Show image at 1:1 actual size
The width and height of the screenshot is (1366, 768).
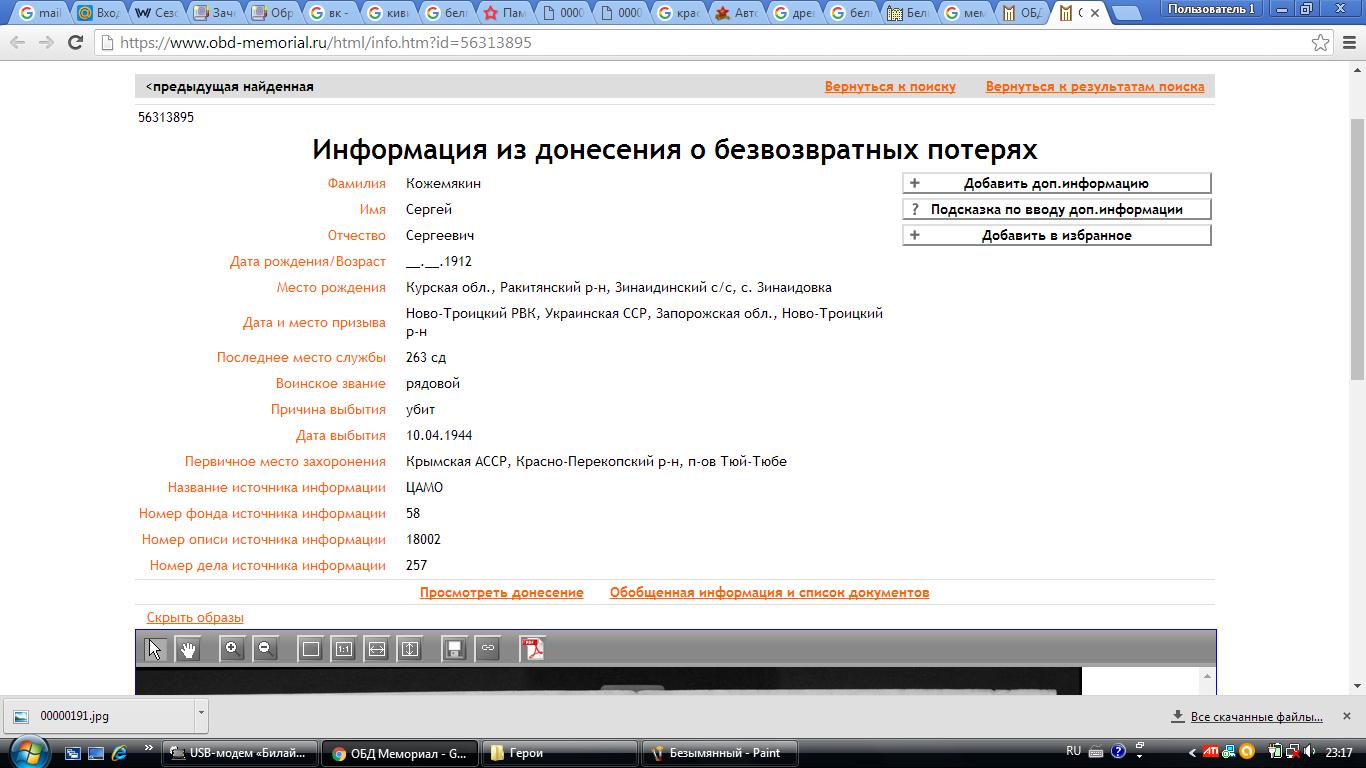[343, 649]
